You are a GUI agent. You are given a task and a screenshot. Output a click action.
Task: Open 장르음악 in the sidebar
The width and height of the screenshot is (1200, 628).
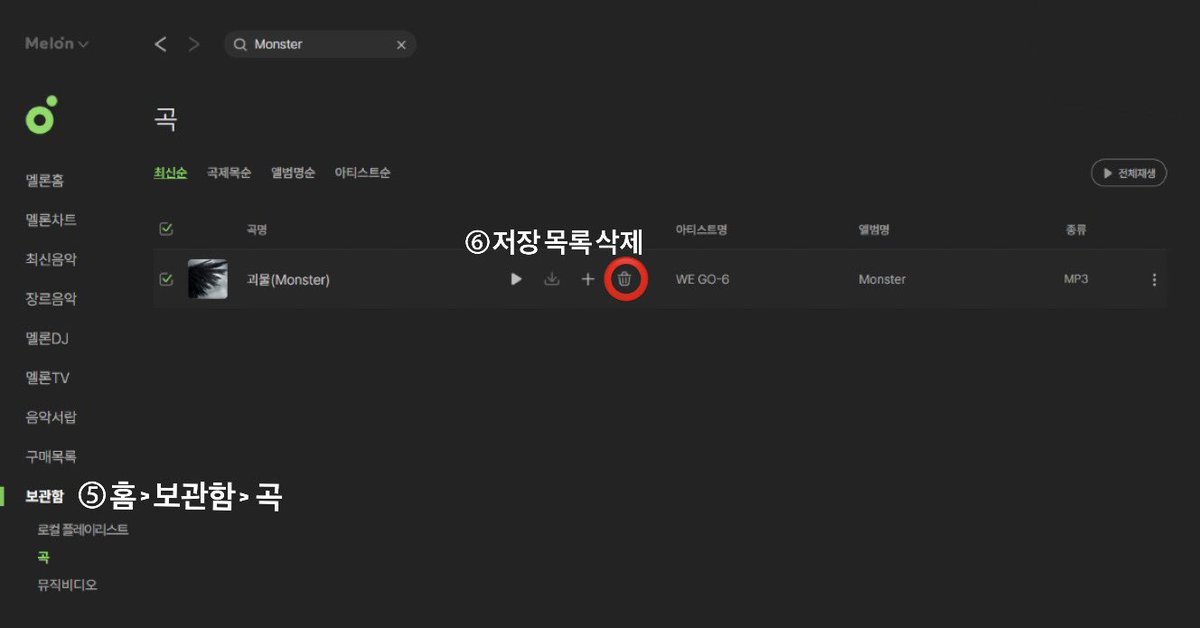(51, 298)
